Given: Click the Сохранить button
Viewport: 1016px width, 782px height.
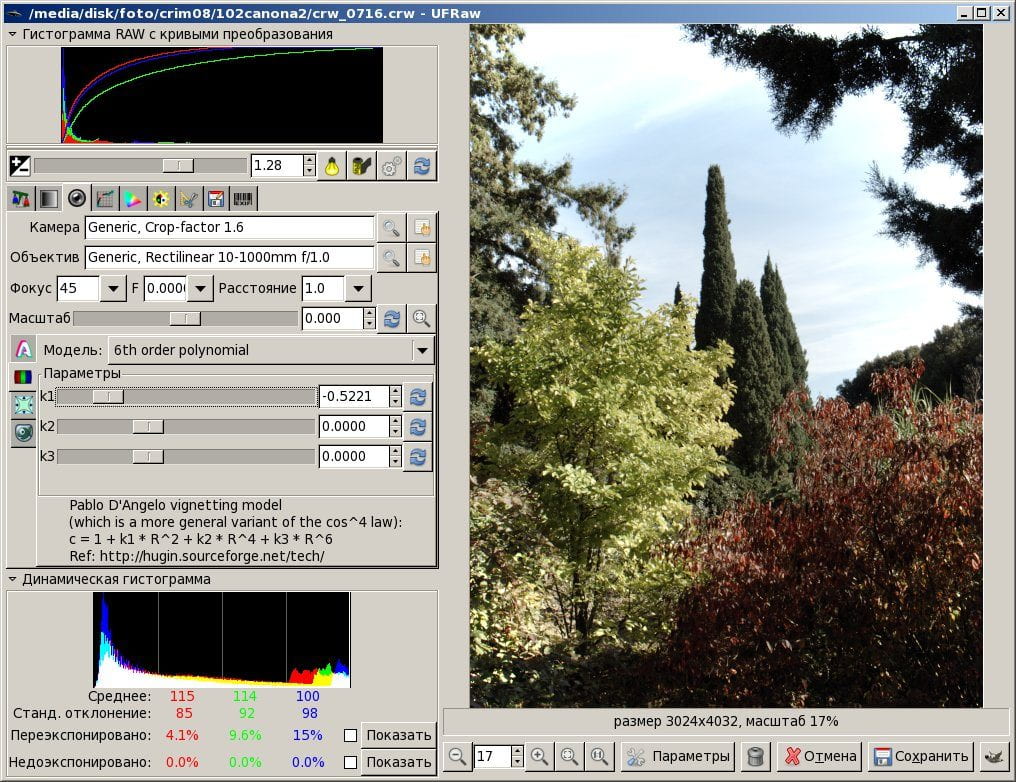Looking at the screenshot, I should (921, 756).
